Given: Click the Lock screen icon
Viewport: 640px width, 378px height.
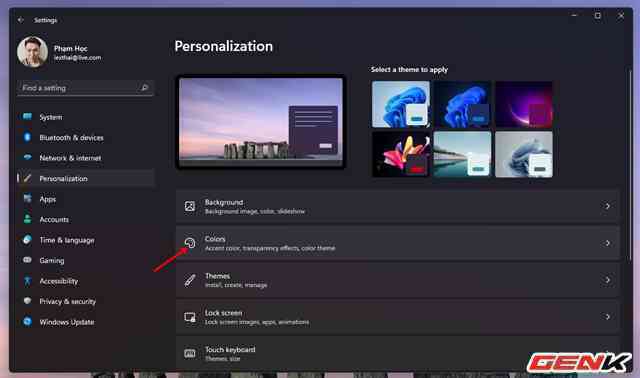Looking at the screenshot, I should point(190,317).
